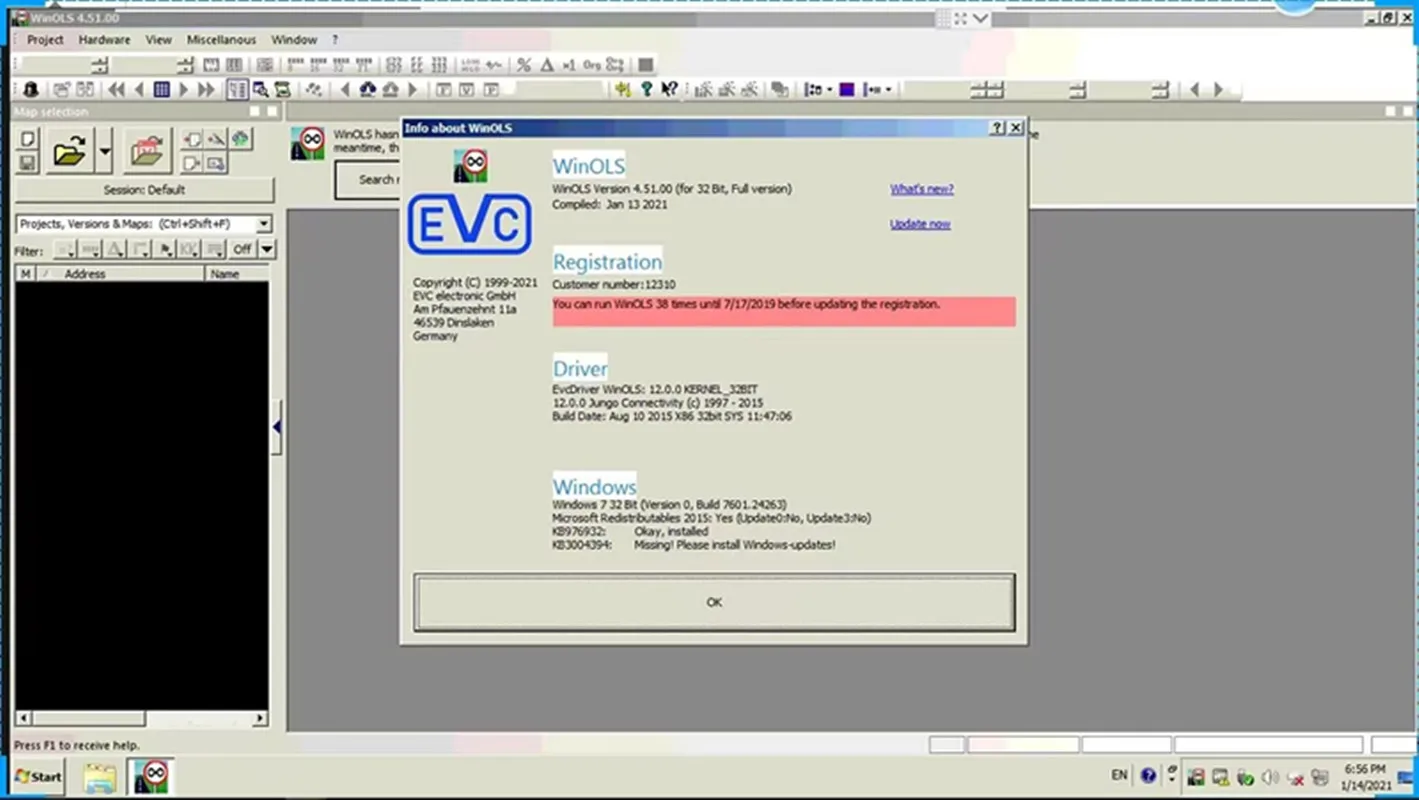The width and height of the screenshot is (1419, 800).
Task: Open the Import file folder icon in Map selection
Action: (x=147, y=152)
